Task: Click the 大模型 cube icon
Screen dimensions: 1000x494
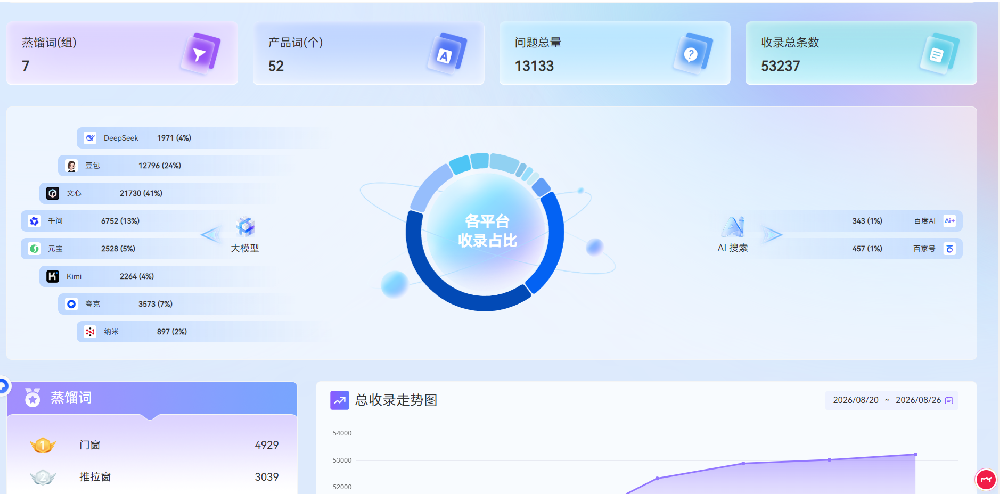Action: click(246, 227)
